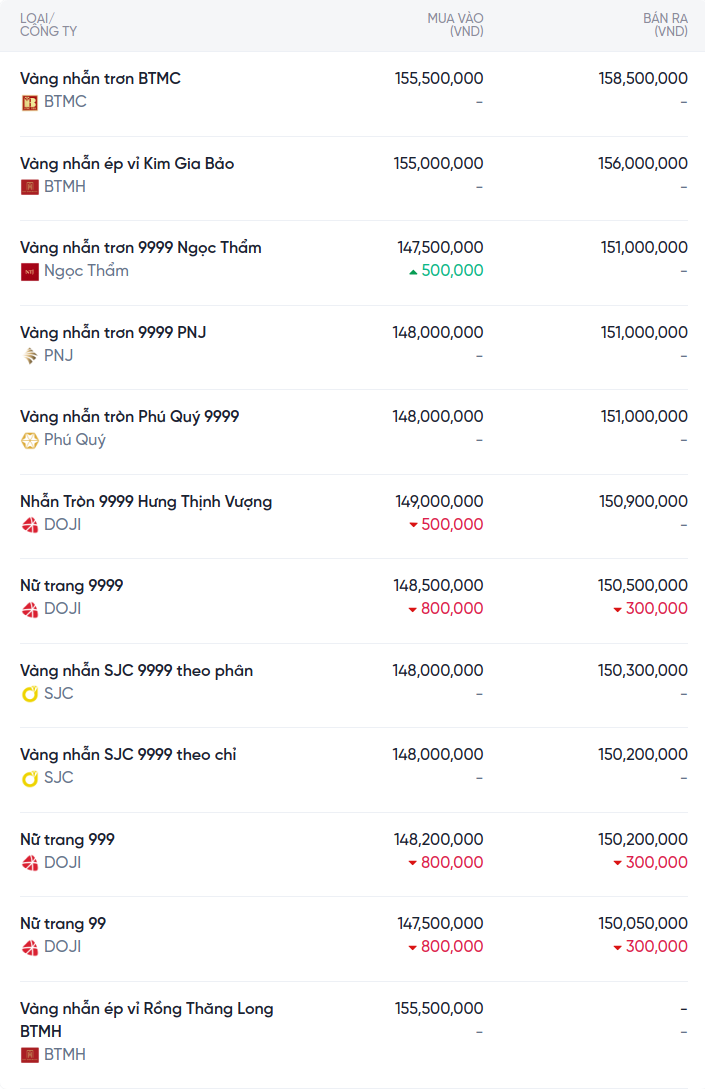Click the 158,500,000 BTMC sell price
This screenshot has width=705, height=1089.
click(x=643, y=78)
